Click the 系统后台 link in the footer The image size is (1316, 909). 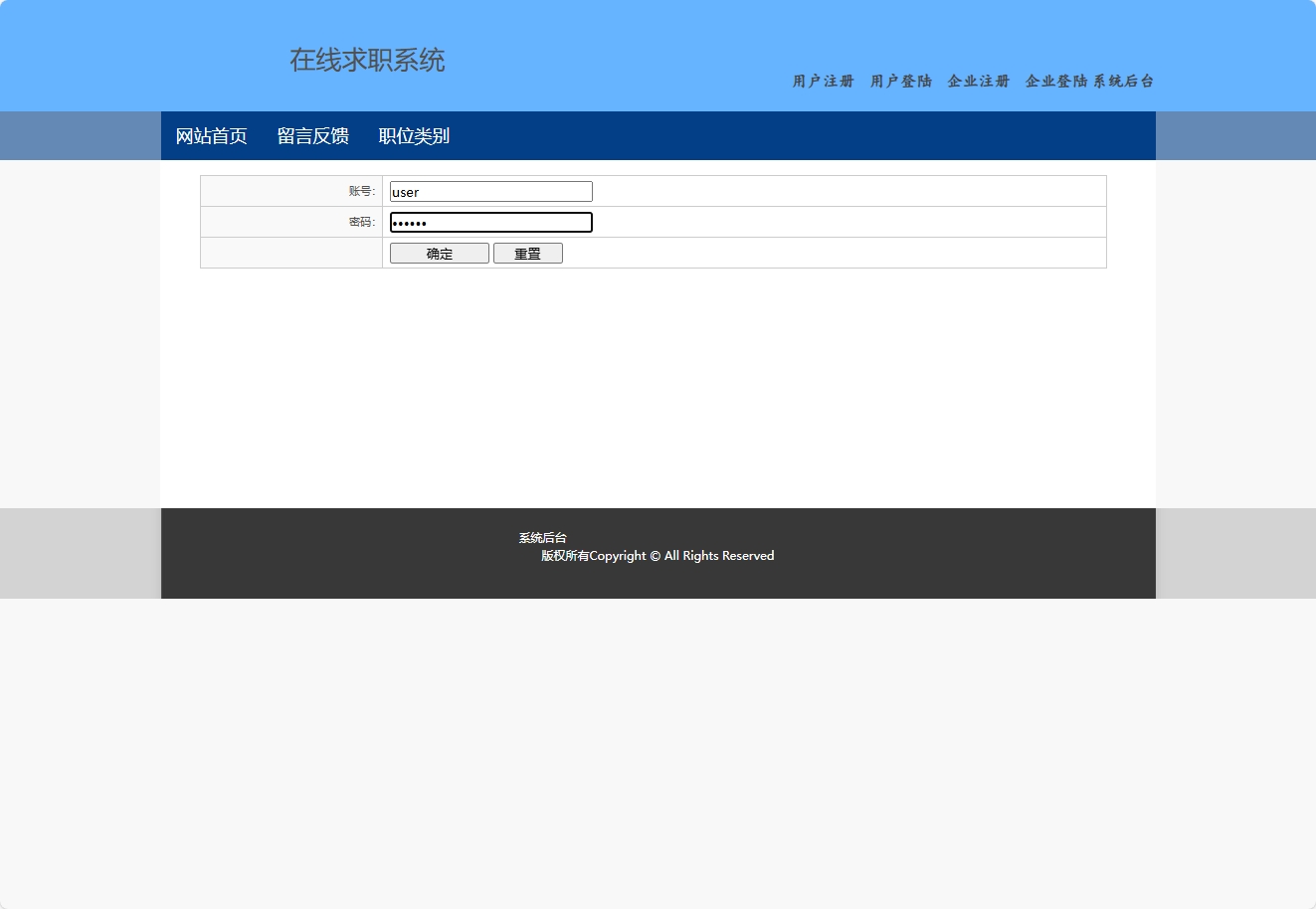(x=541, y=537)
